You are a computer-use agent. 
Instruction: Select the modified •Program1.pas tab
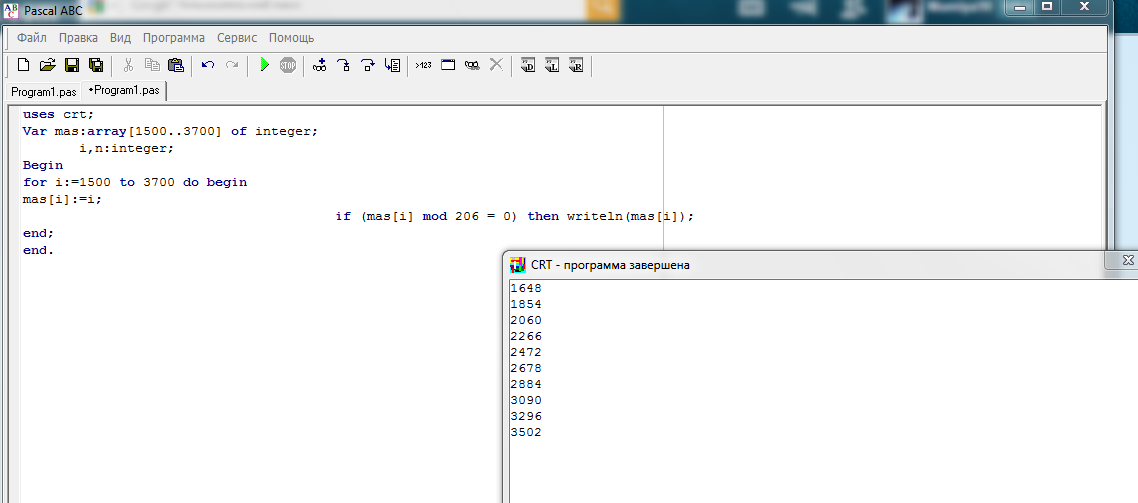pyautogui.click(x=125, y=91)
